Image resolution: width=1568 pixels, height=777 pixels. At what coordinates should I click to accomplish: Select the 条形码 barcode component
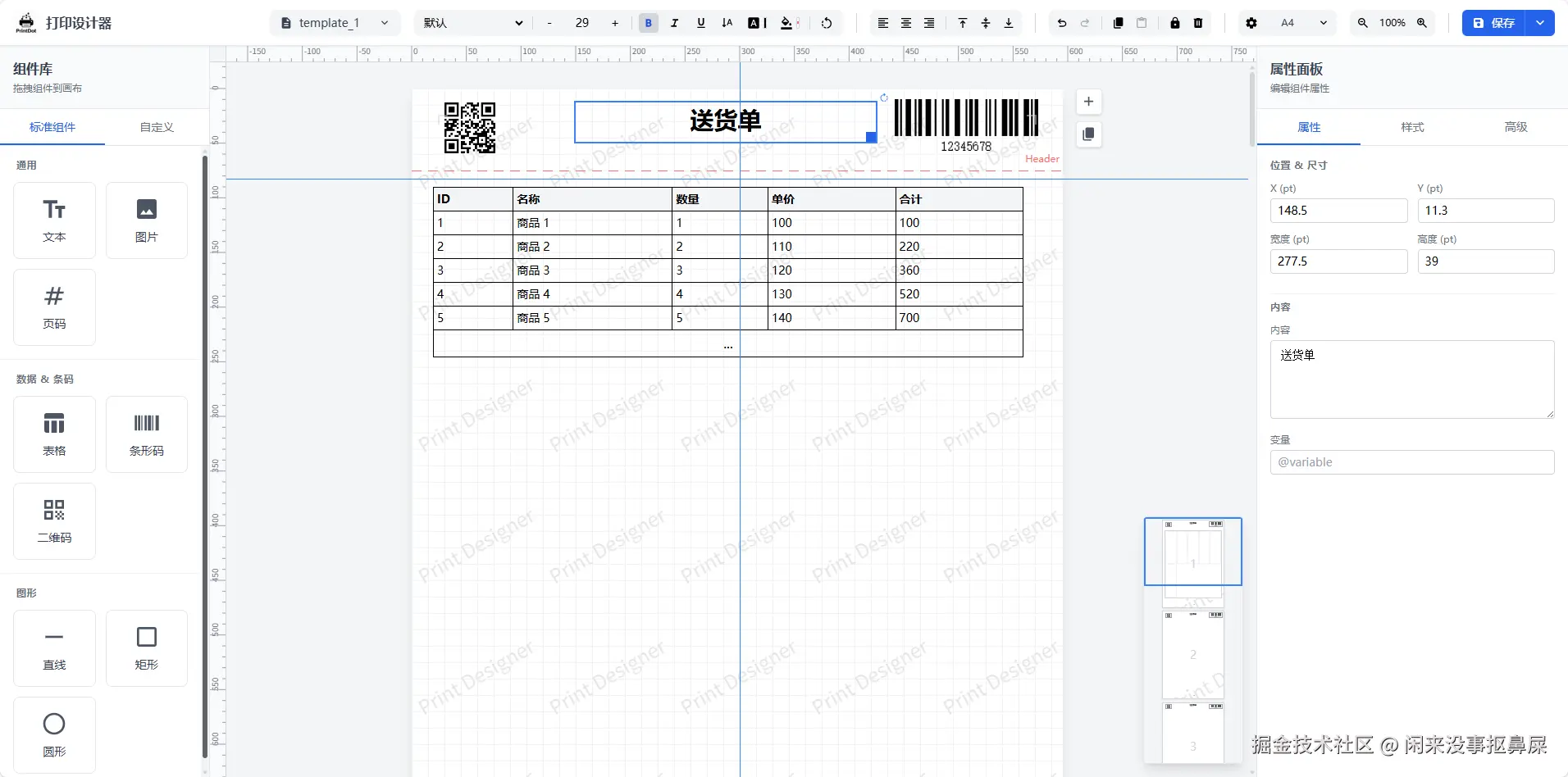[x=147, y=434]
